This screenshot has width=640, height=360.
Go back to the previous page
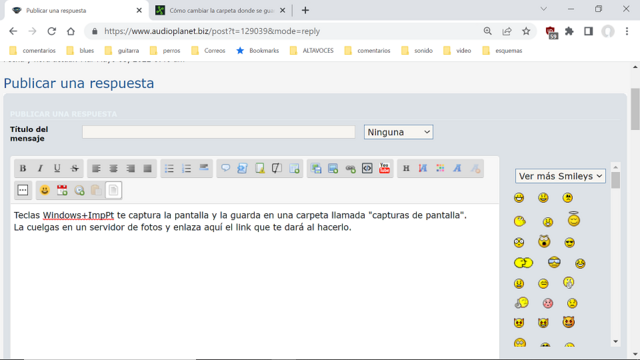13,31
